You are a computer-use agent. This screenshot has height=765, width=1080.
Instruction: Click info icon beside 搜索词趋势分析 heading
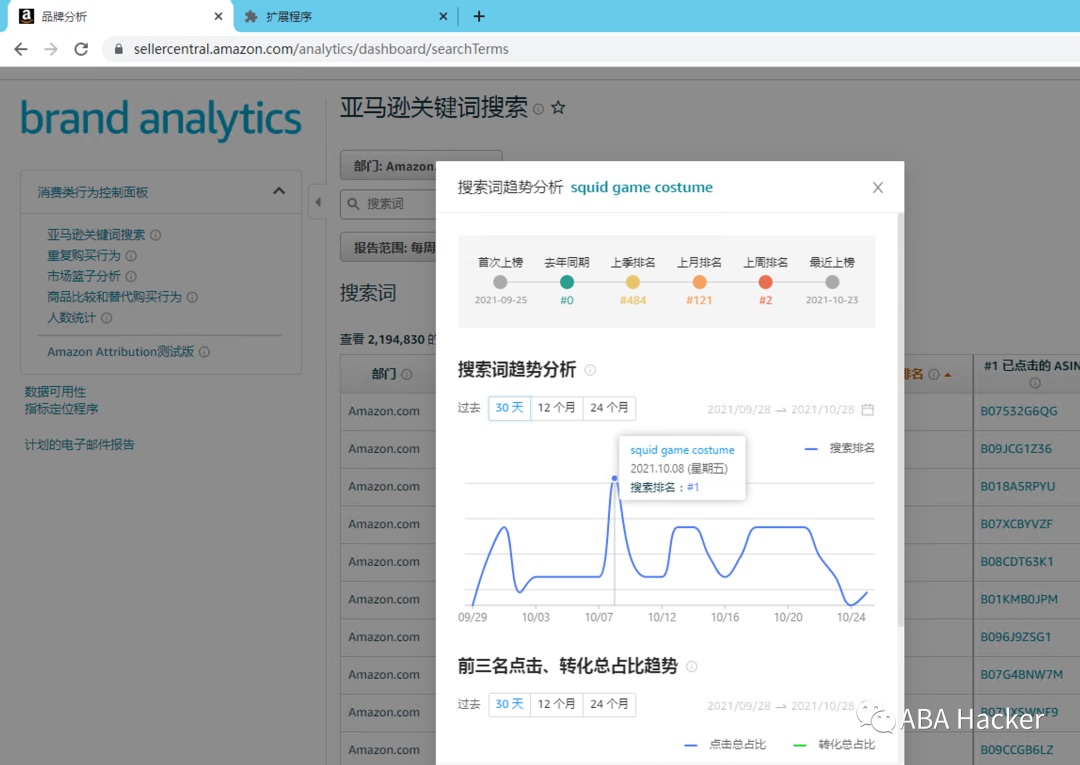tap(590, 370)
